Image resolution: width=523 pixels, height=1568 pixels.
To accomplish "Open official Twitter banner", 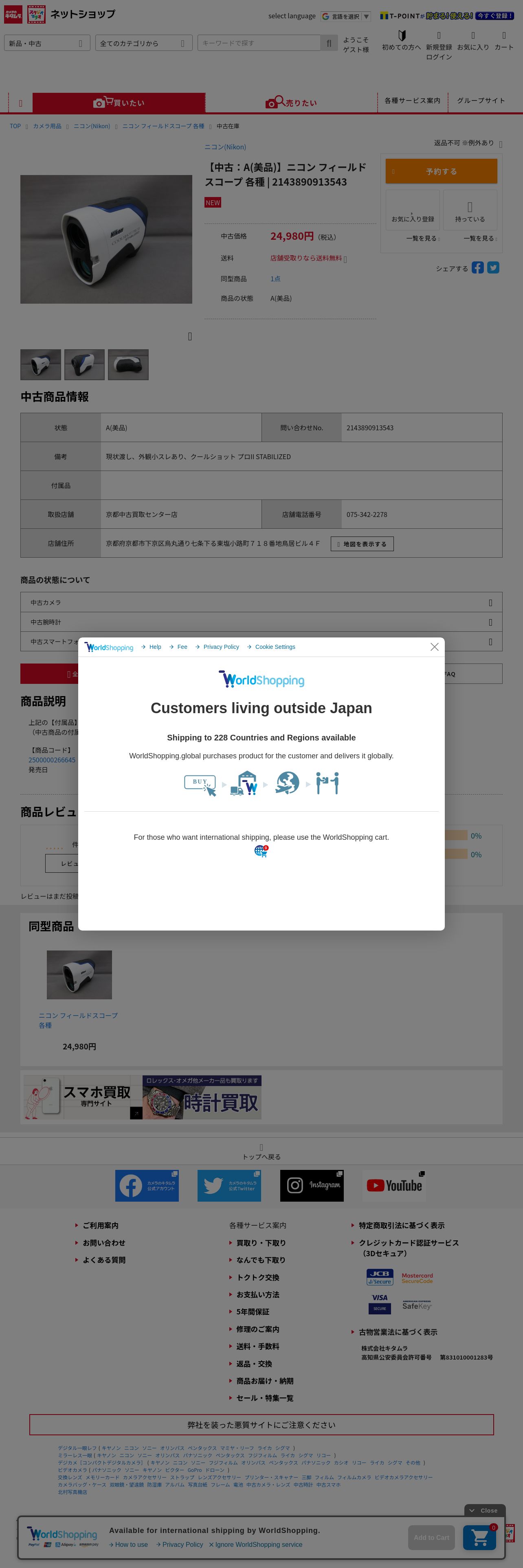I will pyautogui.click(x=229, y=1185).
